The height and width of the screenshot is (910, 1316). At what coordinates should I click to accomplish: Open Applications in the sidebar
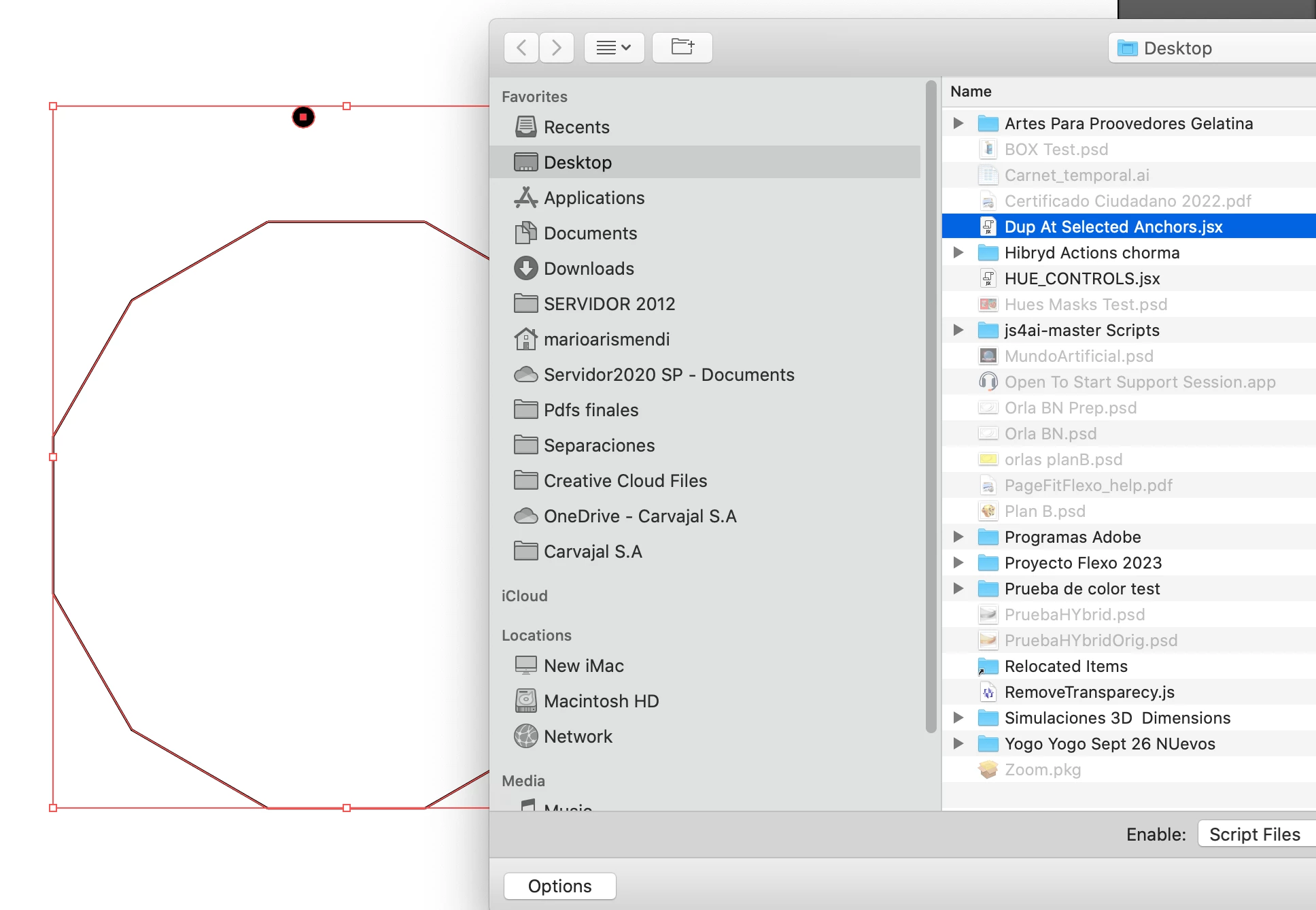pos(593,198)
